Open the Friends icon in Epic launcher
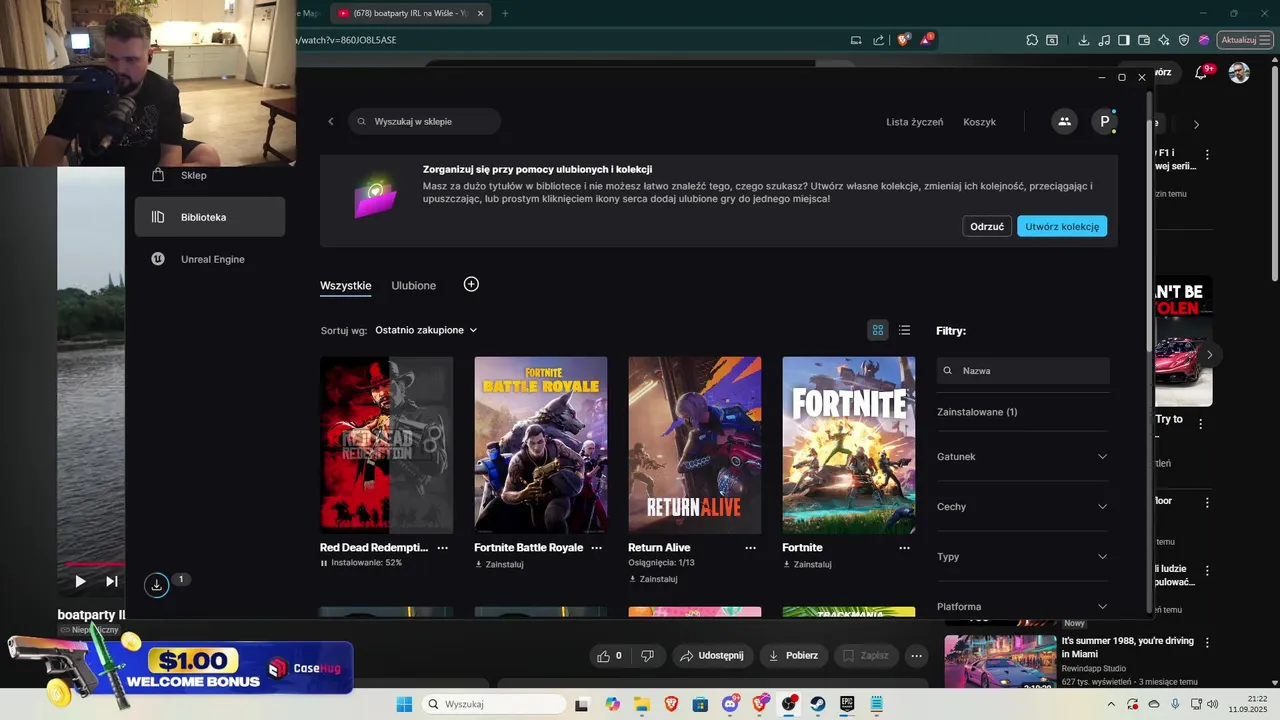This screenshot has width=1280, height=720. coord(1064,121)
